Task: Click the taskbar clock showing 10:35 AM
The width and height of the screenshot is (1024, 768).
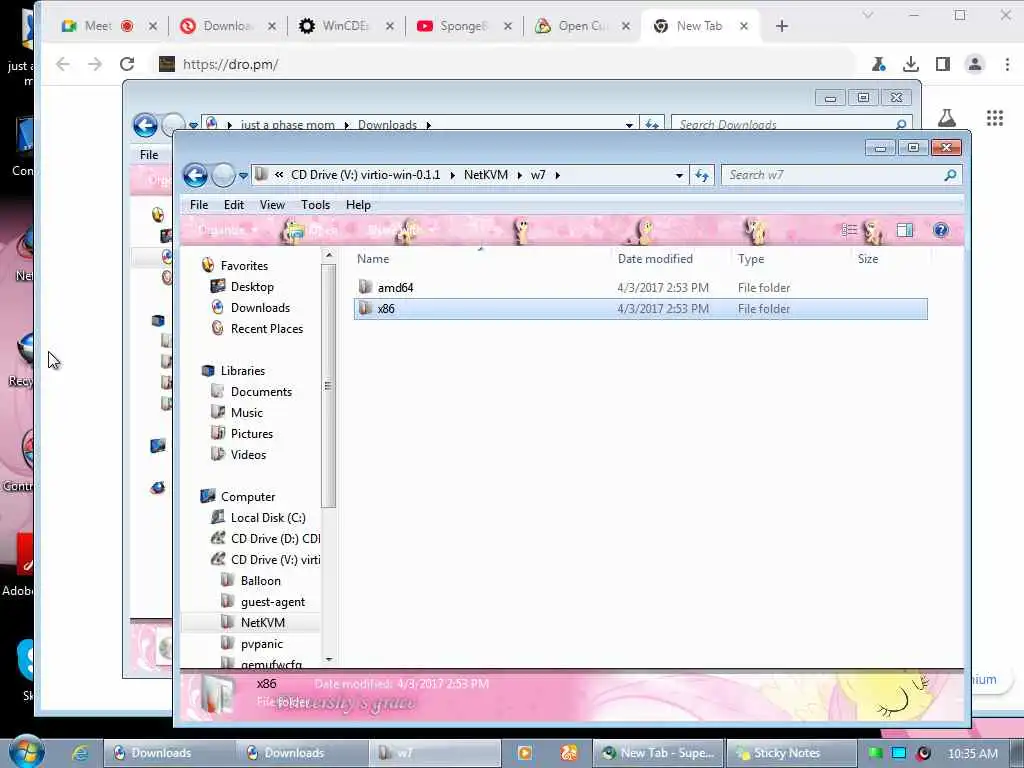Action: click(x=972, y=754)
